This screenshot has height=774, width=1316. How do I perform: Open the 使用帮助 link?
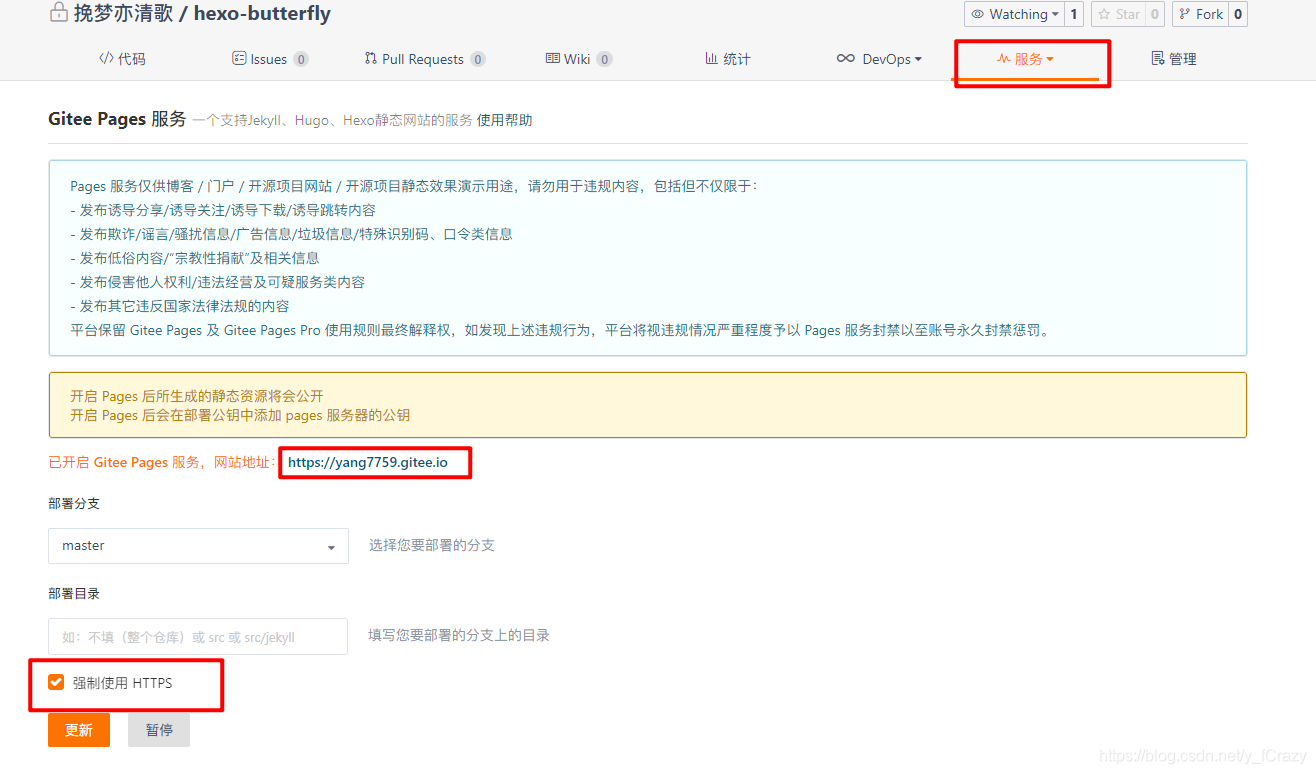tap(505, 120)
